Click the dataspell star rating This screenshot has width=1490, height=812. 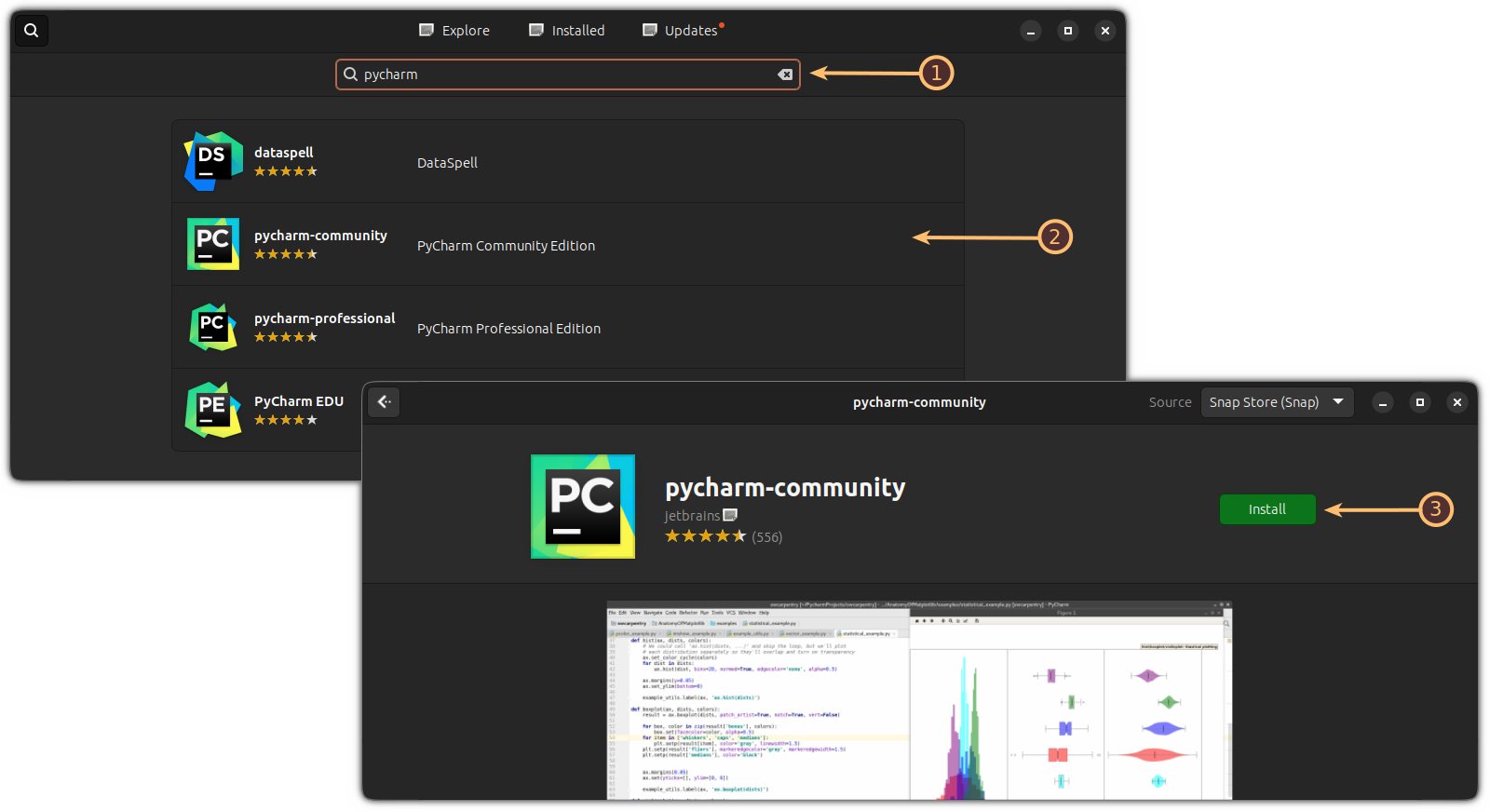(x=286, y=171)
